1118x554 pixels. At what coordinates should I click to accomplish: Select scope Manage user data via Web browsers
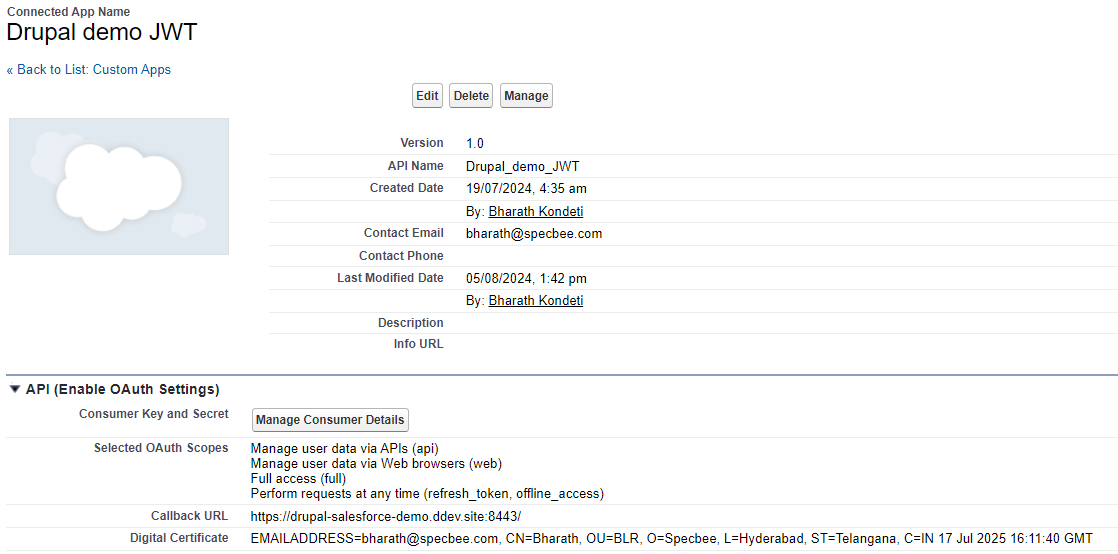pyautogui.click(x=376, y=464)
